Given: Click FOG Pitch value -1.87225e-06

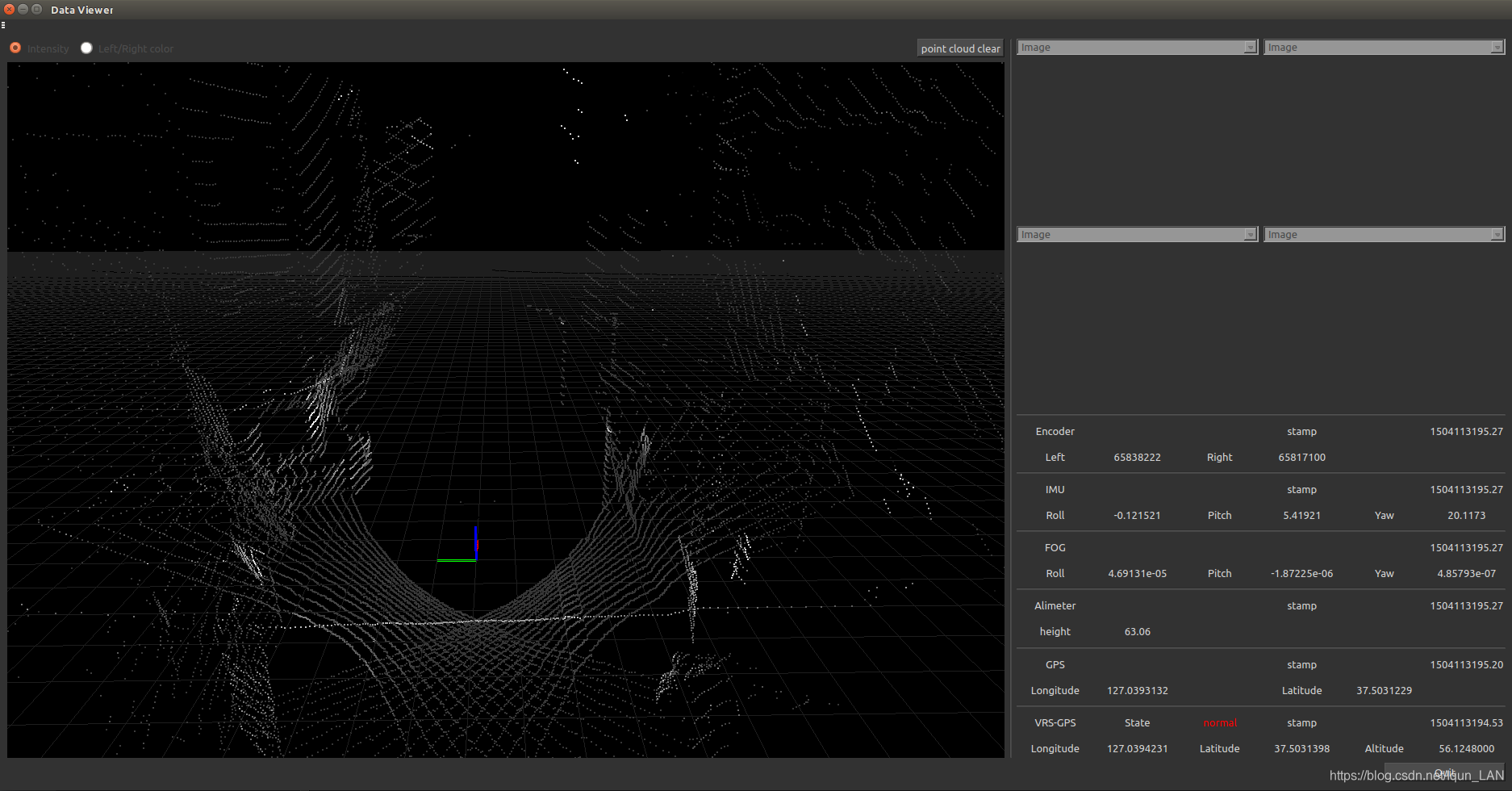Looking at the screenshot, I should 1301,574.
